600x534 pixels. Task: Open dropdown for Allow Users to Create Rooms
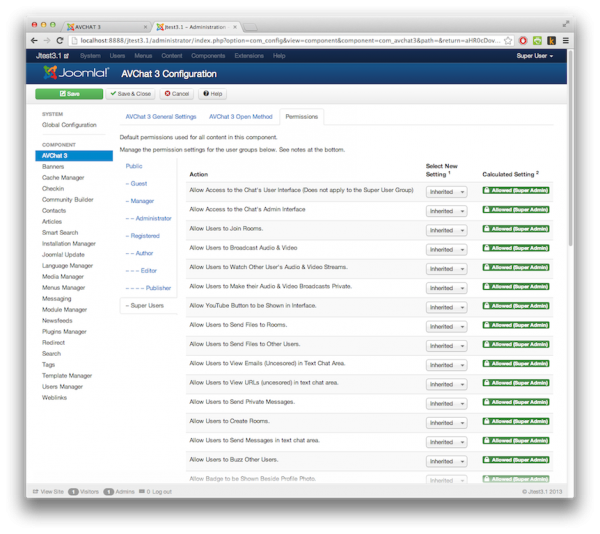(x=447, y=423)
